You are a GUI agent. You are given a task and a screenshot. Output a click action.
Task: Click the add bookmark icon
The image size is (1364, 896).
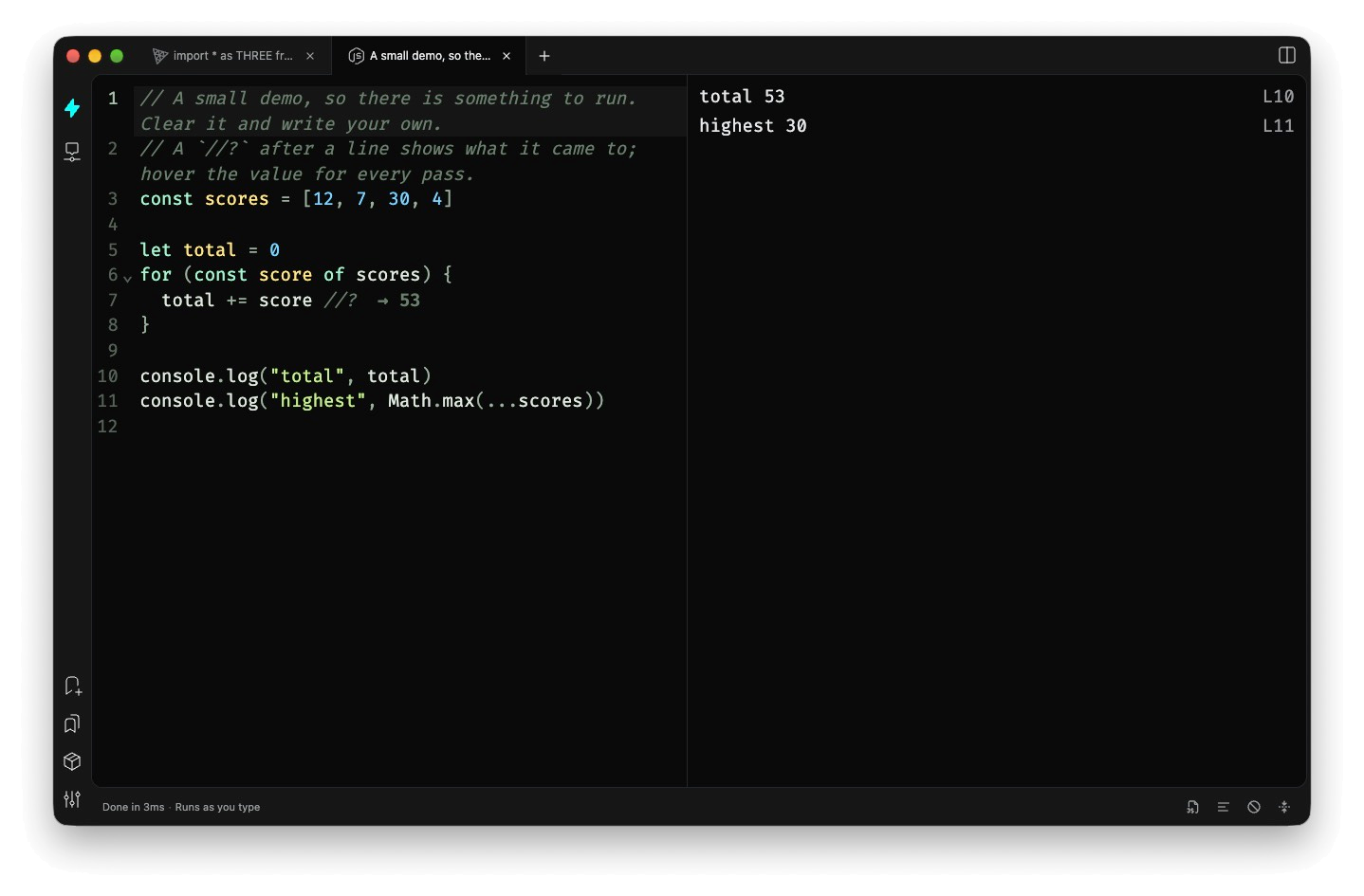pos(72,686)
